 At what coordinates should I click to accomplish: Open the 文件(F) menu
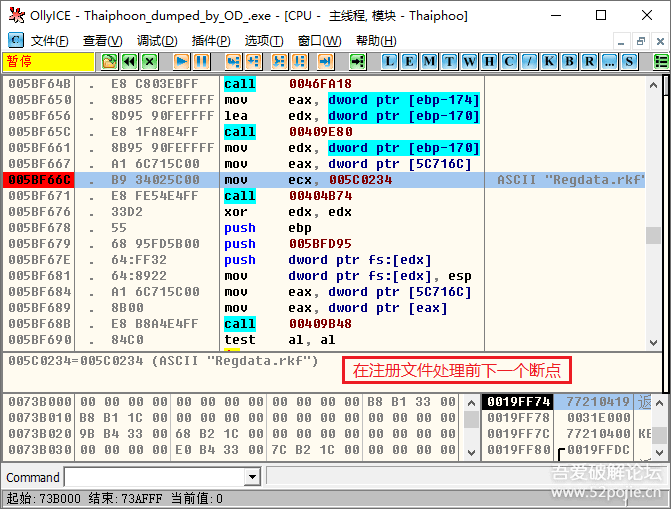[x=49, y=40]
